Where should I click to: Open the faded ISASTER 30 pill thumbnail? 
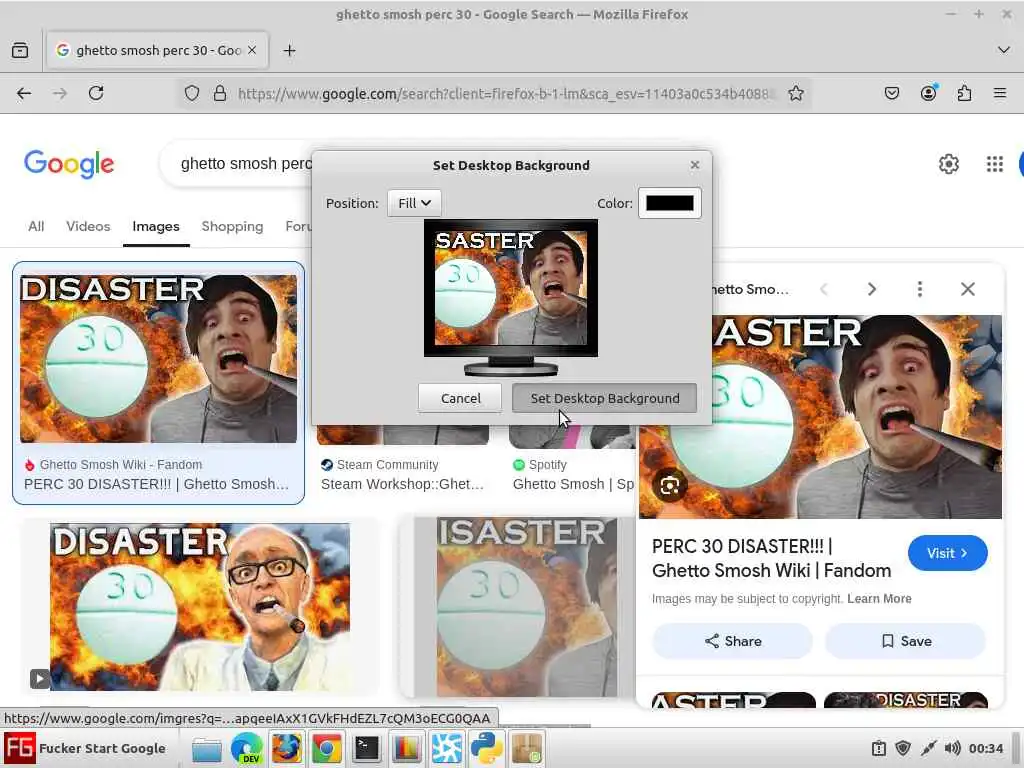(526, 607)
